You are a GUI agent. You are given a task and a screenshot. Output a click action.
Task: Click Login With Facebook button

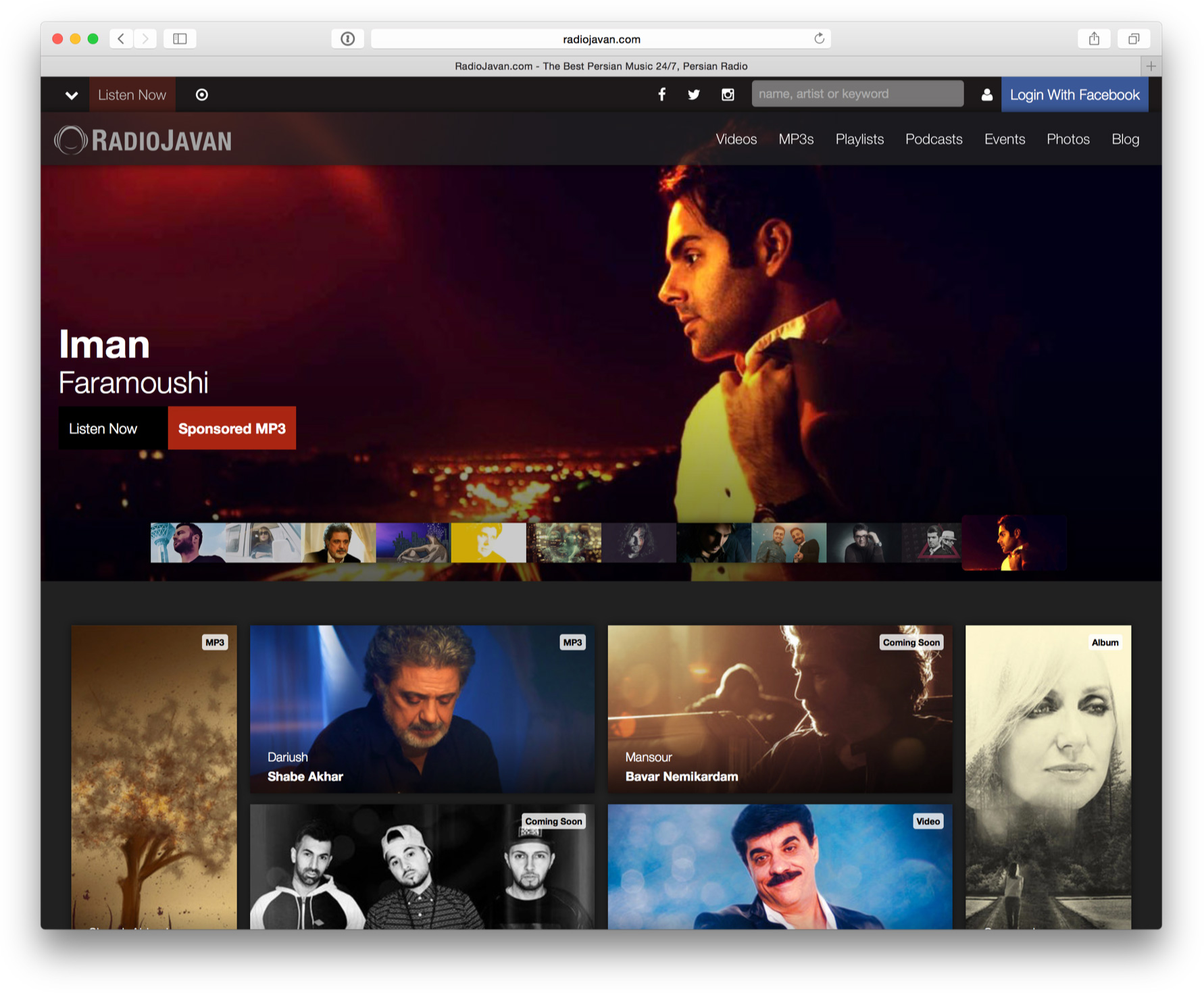pos(1074,95)
